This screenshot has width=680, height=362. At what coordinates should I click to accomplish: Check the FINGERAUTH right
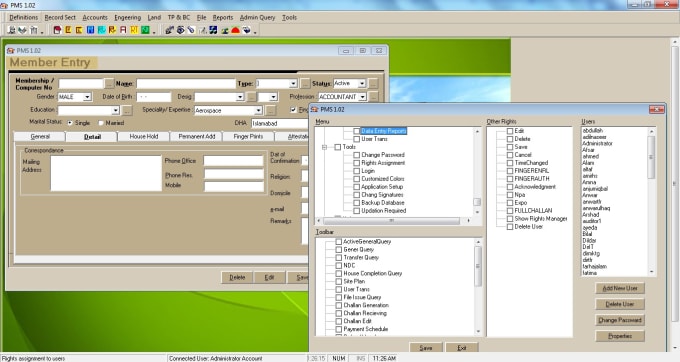510,179
